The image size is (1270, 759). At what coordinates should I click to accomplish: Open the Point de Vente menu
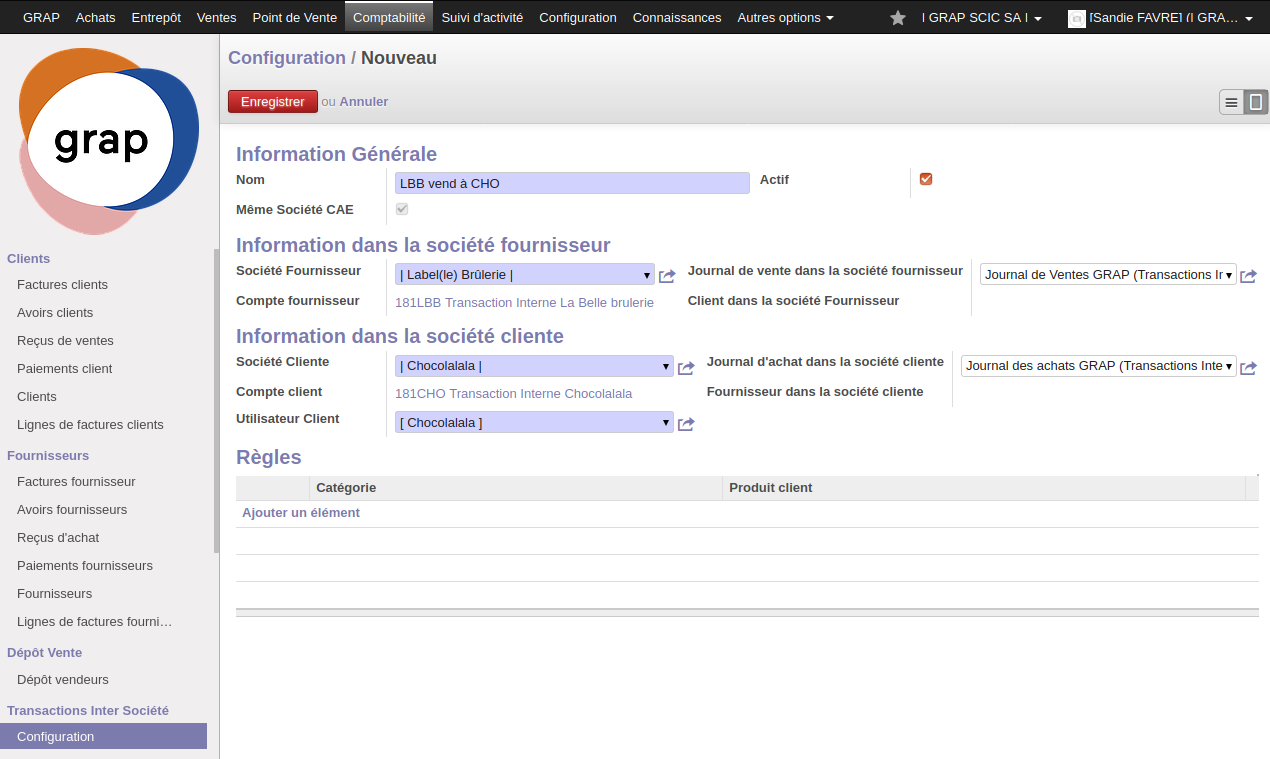[x=295, y=18]
